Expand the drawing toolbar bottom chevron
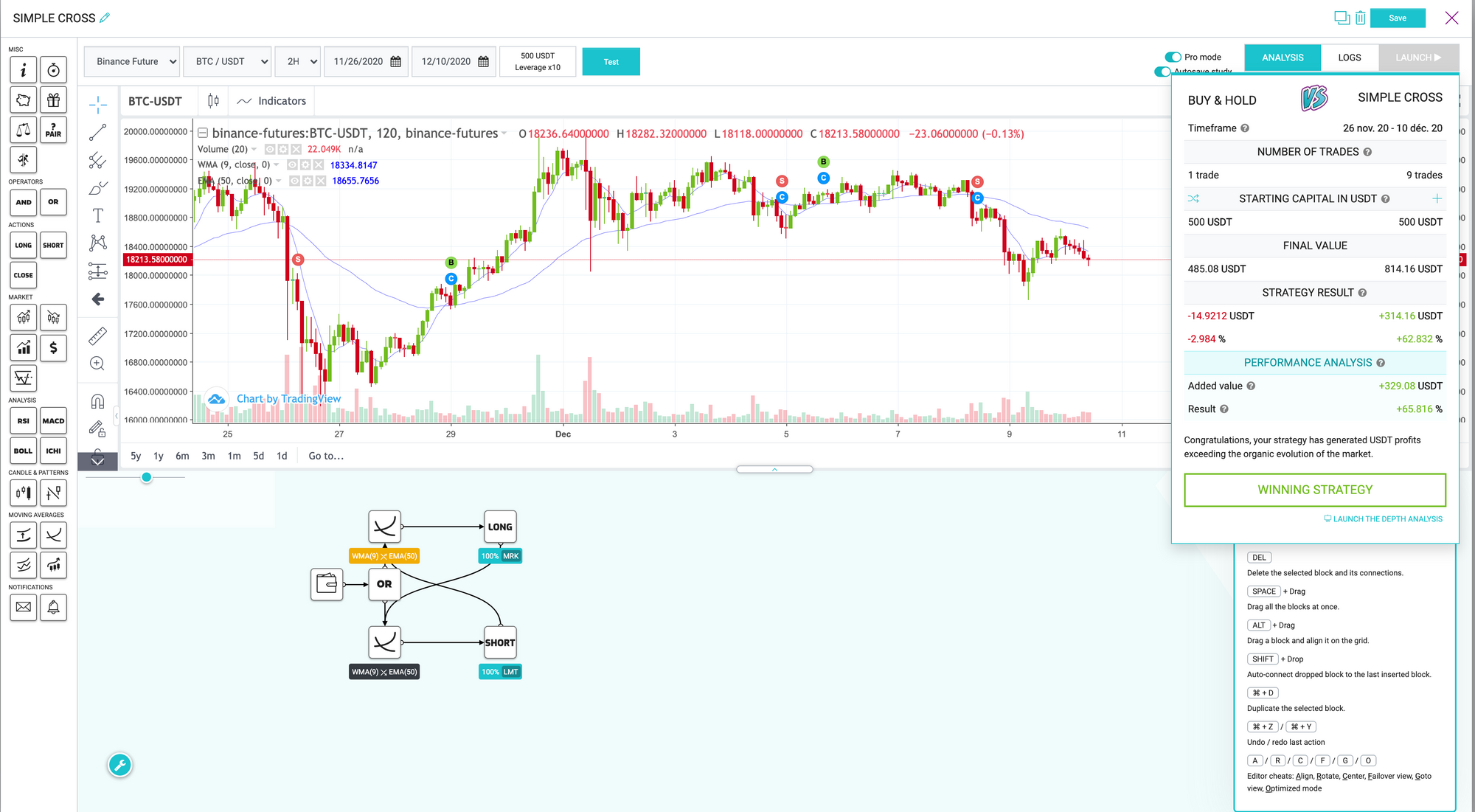This screenshot has width=1475, height=812. [97, 462]
